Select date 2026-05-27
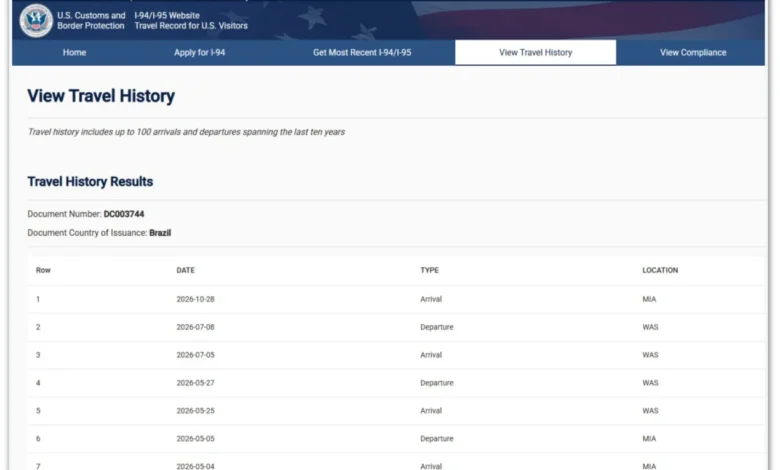 pos(195,382)
